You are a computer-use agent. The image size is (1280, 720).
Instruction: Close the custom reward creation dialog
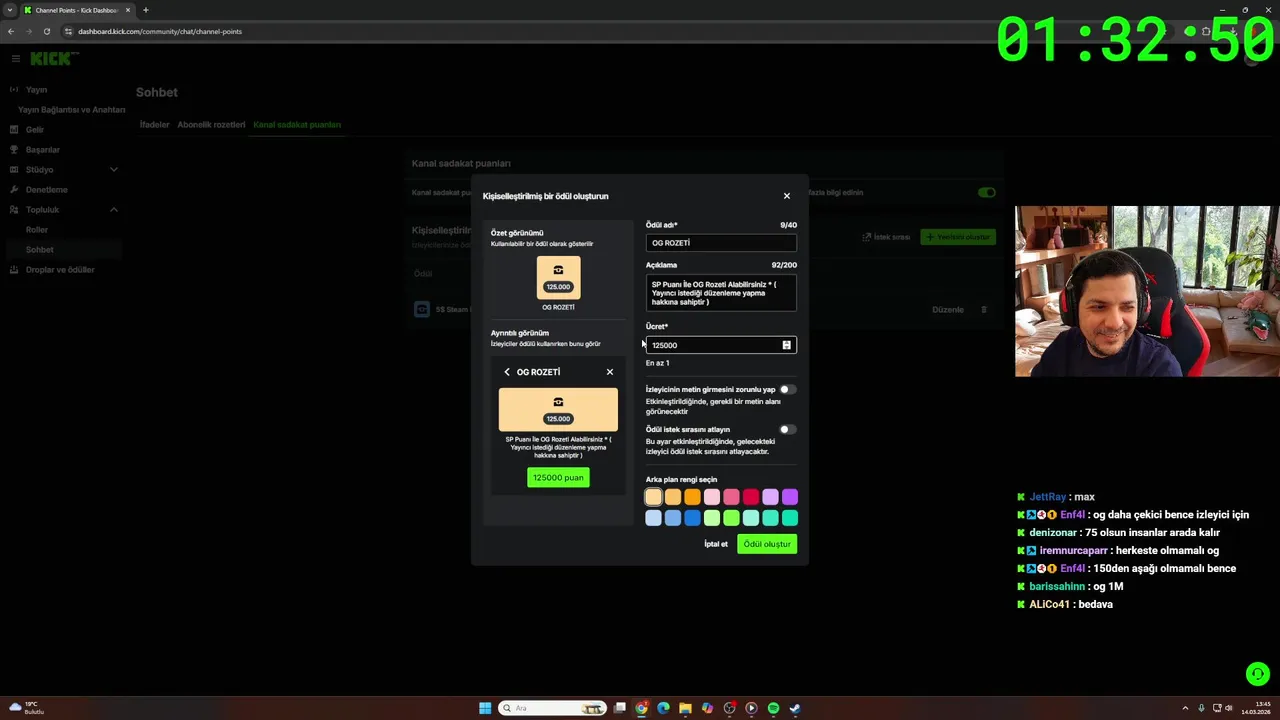[x=786, y=196]
